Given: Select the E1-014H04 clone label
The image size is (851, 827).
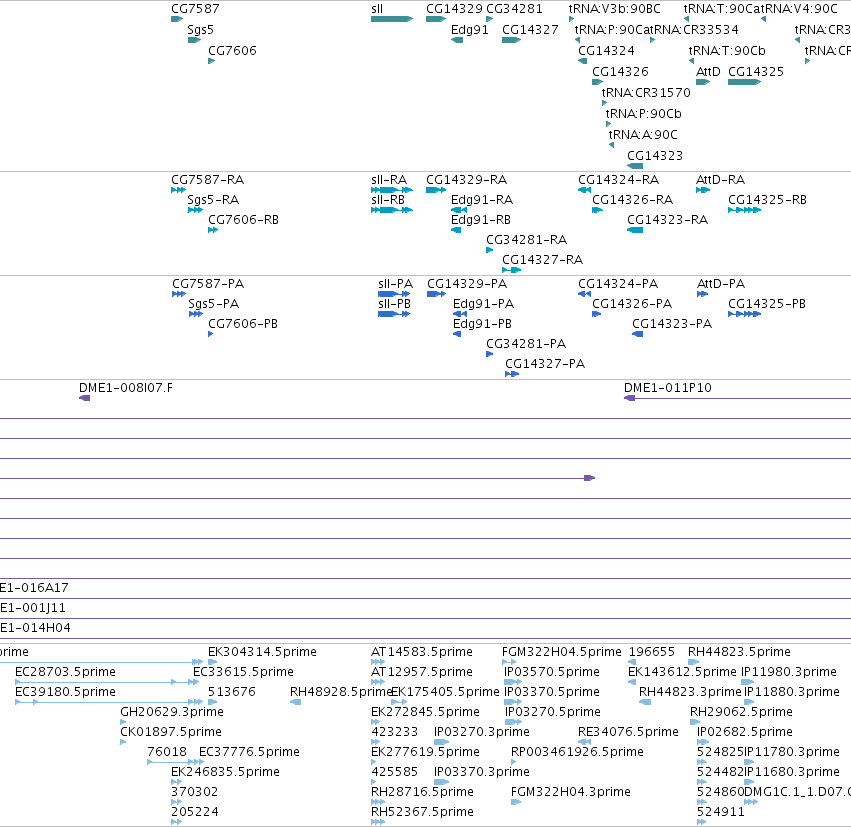Looking at the screenshot, I should click(35, 628).
